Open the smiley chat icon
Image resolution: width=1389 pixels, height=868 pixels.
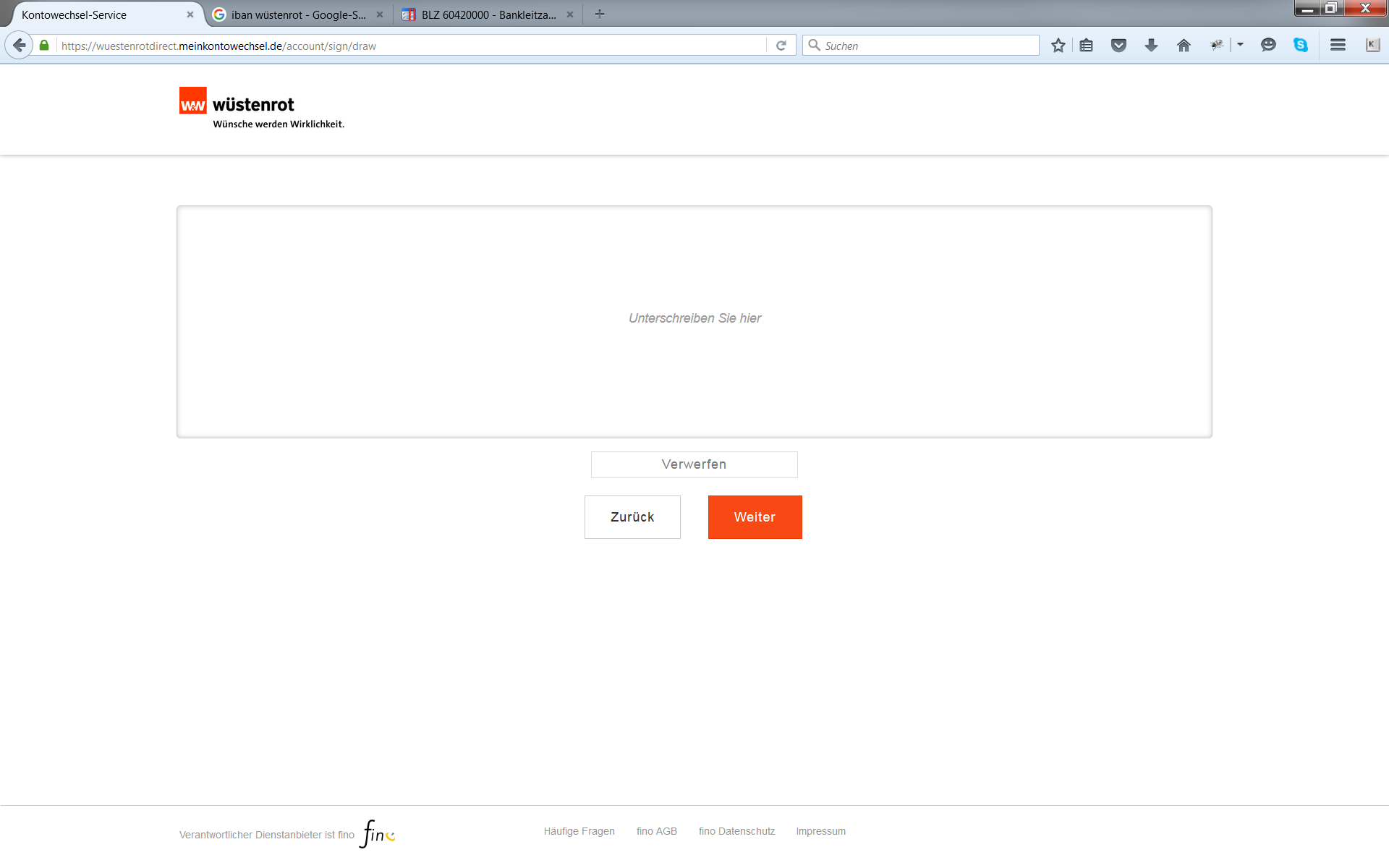(x=1268, y=45)
